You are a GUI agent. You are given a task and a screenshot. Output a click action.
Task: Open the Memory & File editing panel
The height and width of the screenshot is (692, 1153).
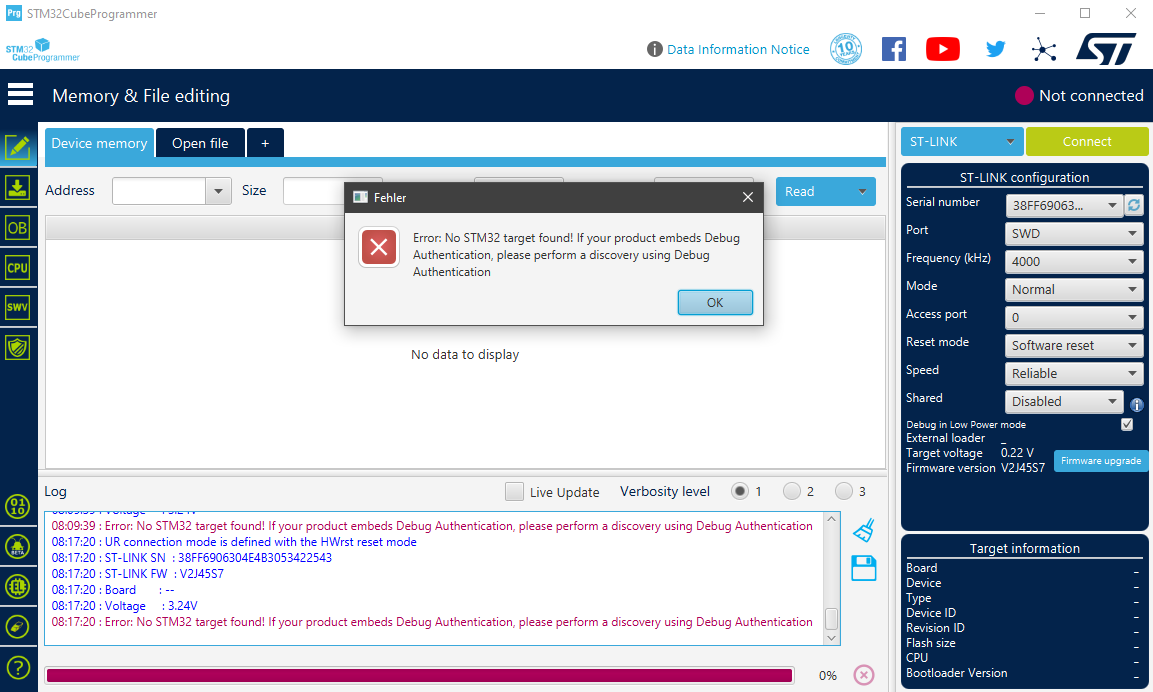point(18,147)
